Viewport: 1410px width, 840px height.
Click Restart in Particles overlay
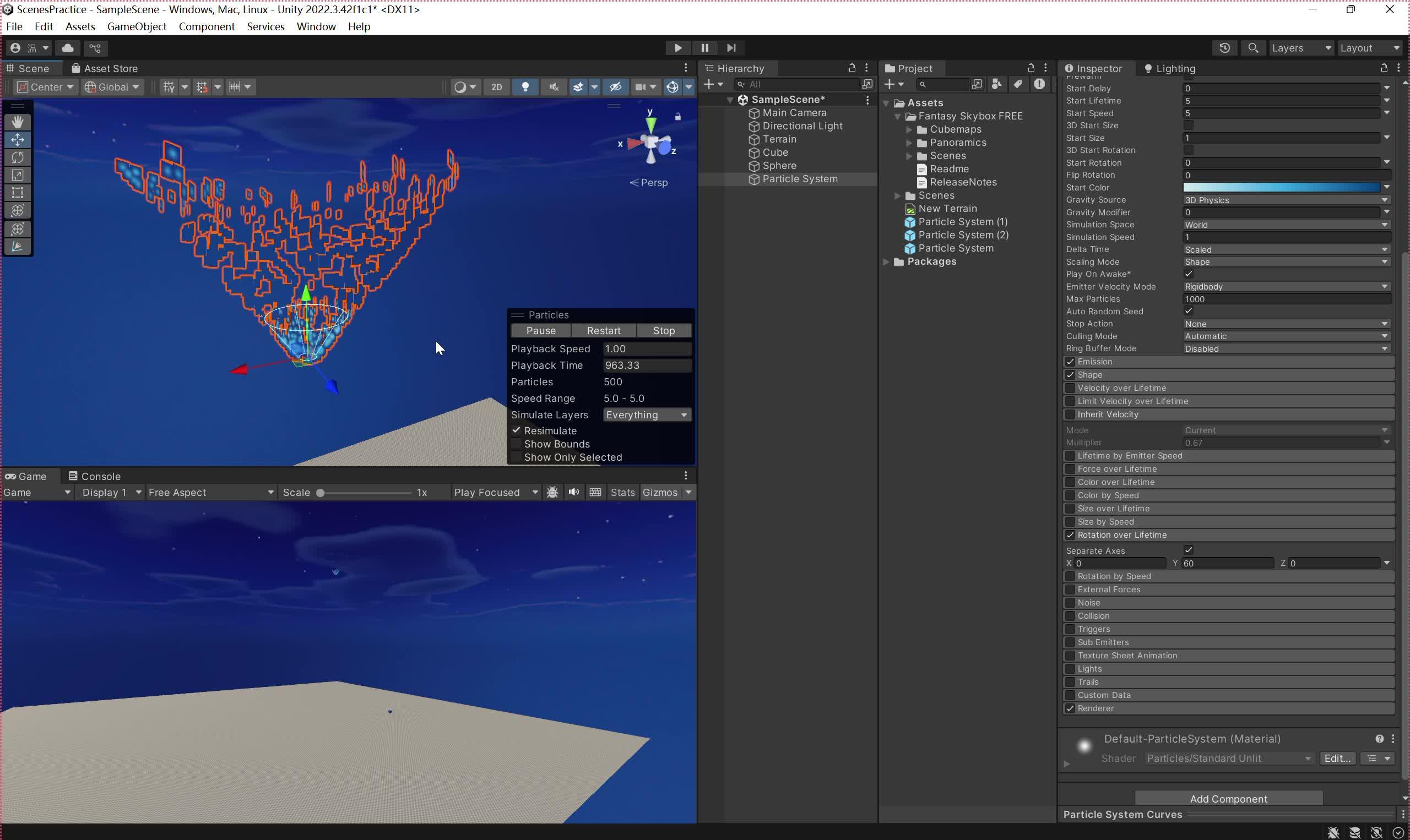point(604,331)
